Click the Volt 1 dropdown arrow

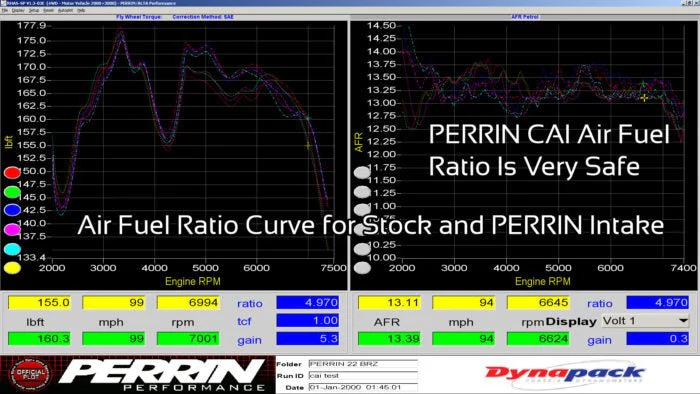point(683,321)
